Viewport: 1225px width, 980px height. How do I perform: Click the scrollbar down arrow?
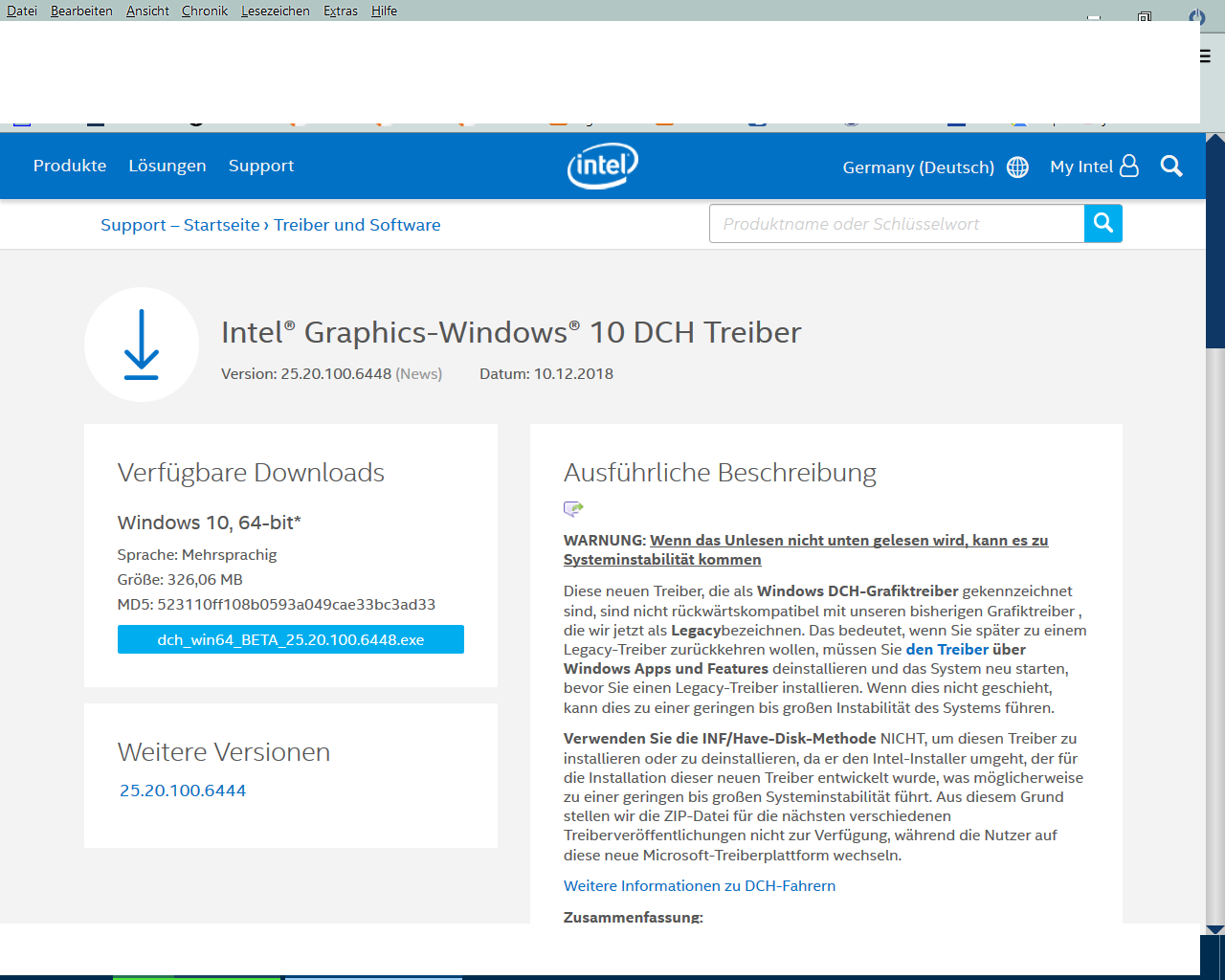pos(1214,928)
